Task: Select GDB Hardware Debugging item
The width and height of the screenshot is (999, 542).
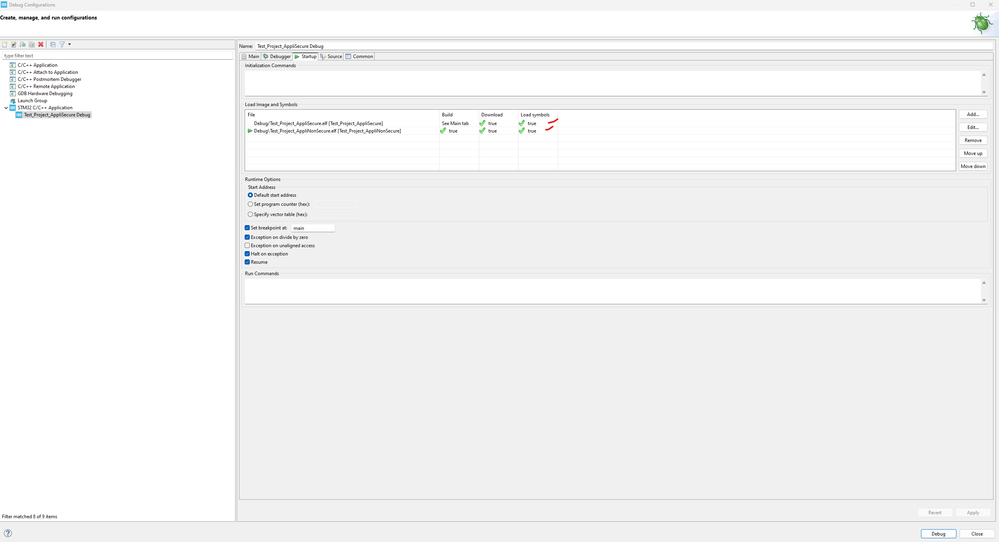Action: click(45, 93)
